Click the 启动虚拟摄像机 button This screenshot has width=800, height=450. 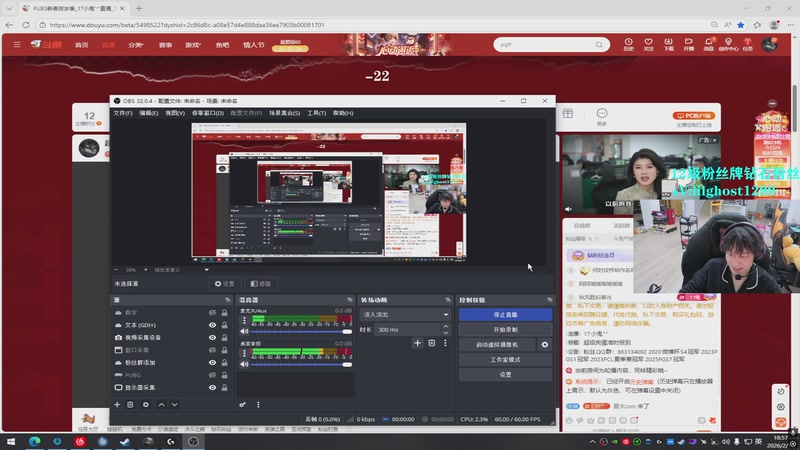tap(497, 345)
